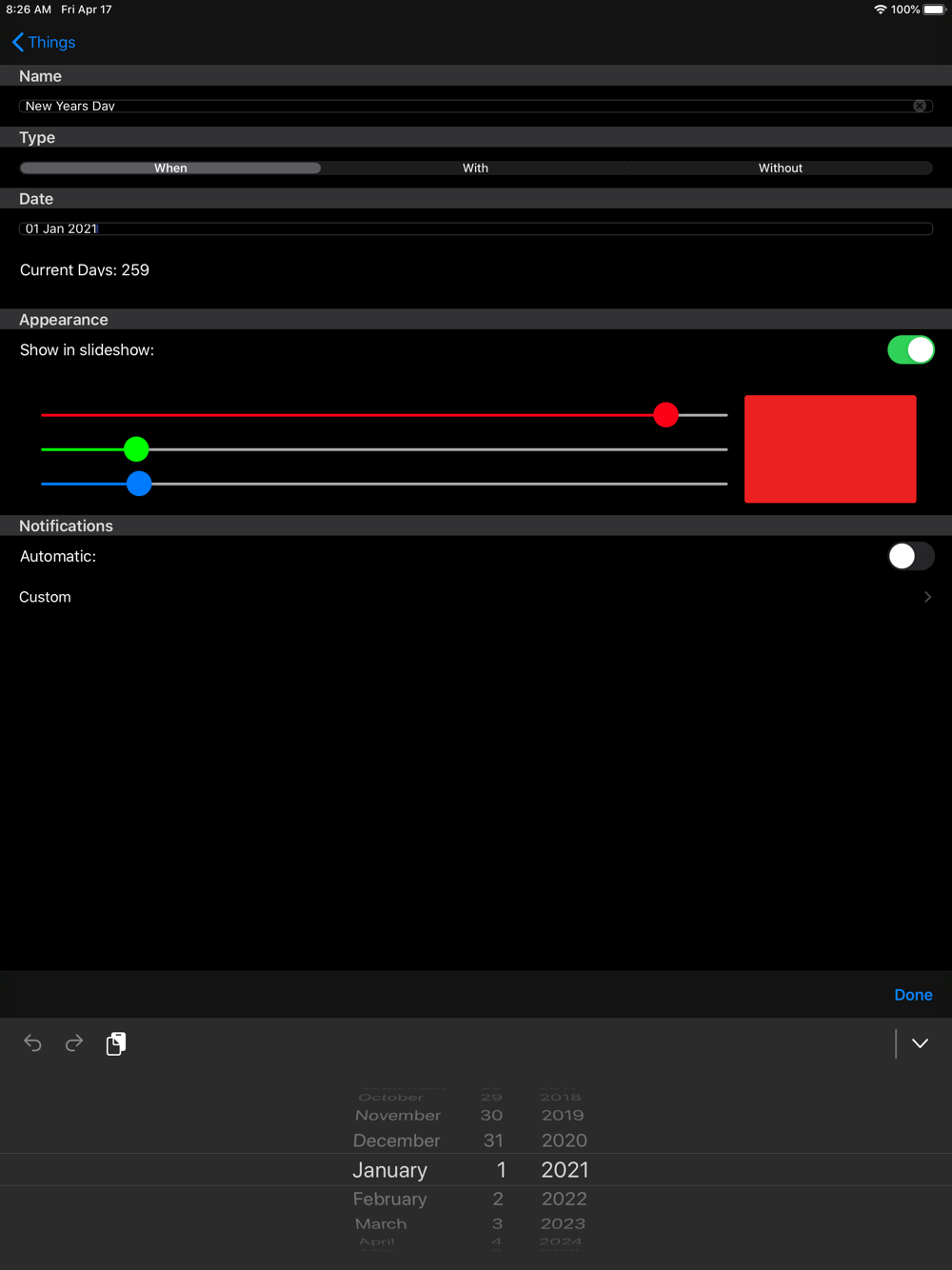
Task: Tap the Wi-Fi status icon
Action: pyautogui.click(x=880, y=10)
